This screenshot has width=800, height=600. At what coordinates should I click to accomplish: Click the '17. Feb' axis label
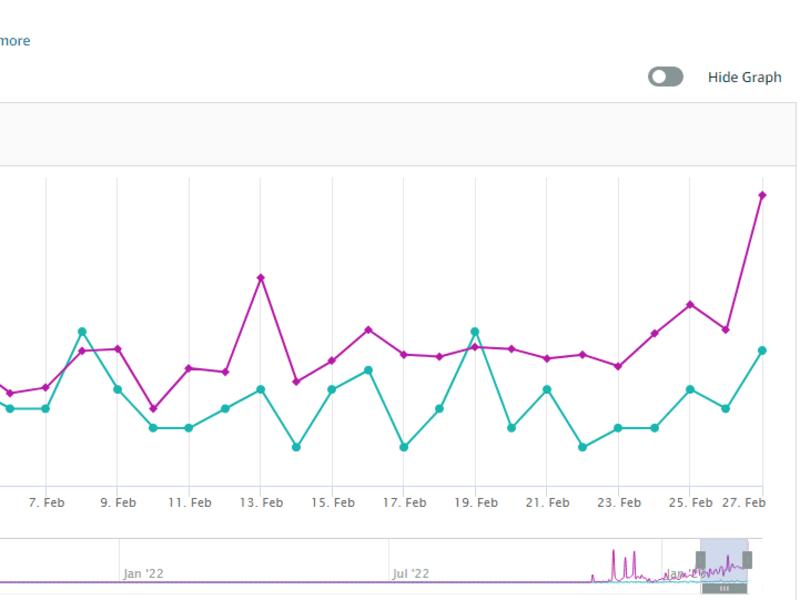tap(405, 503)
